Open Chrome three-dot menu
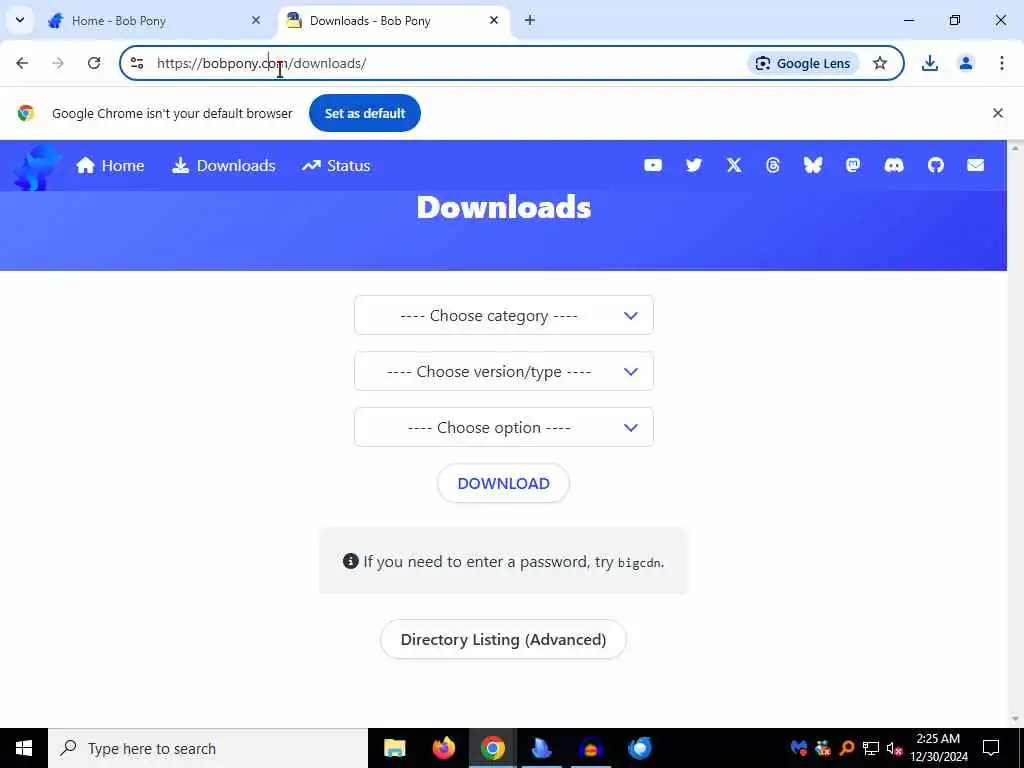This screenshot has height=768, width=1024. [1001, 63]
